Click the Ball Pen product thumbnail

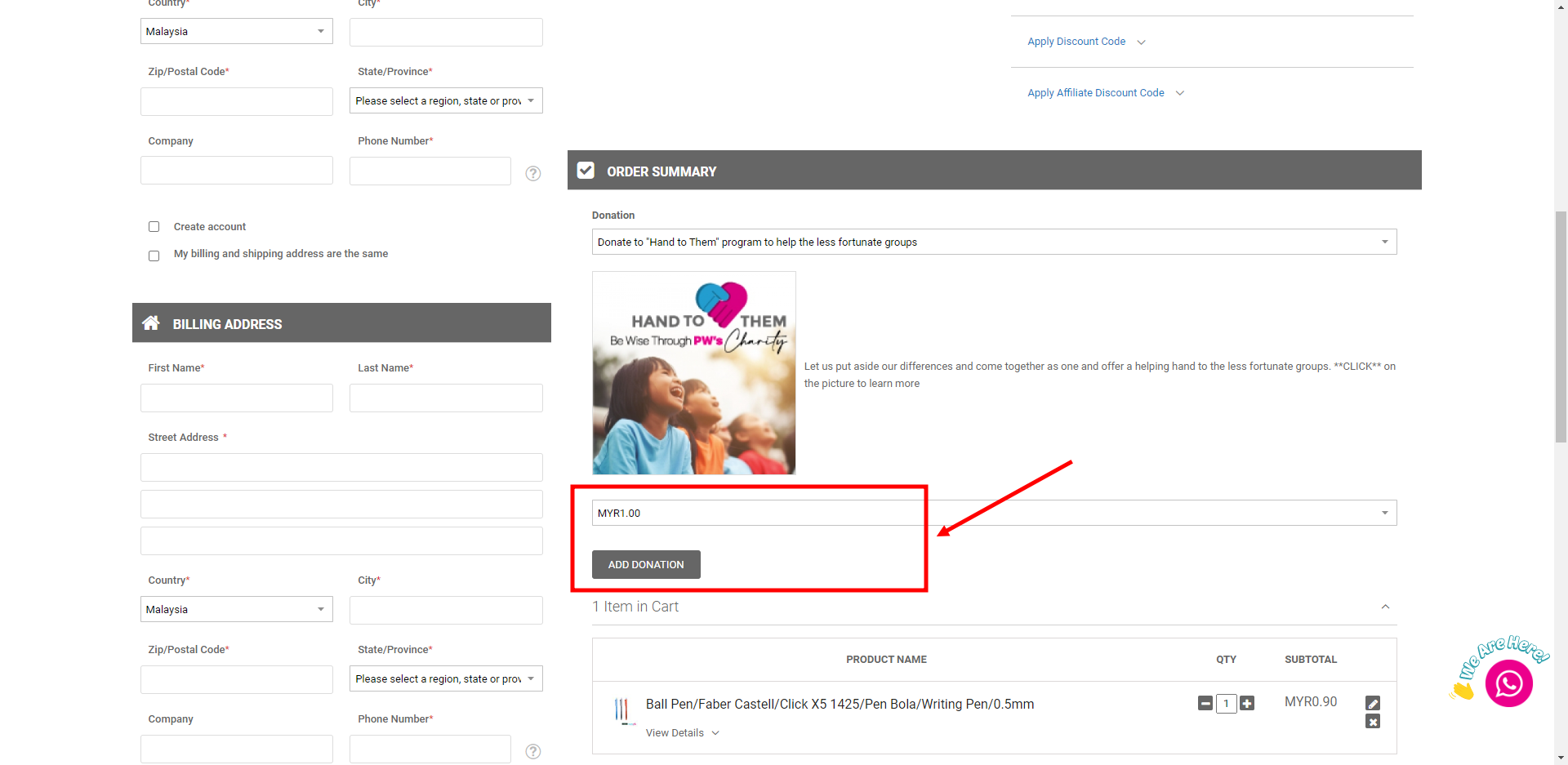[x=623, y=710]
